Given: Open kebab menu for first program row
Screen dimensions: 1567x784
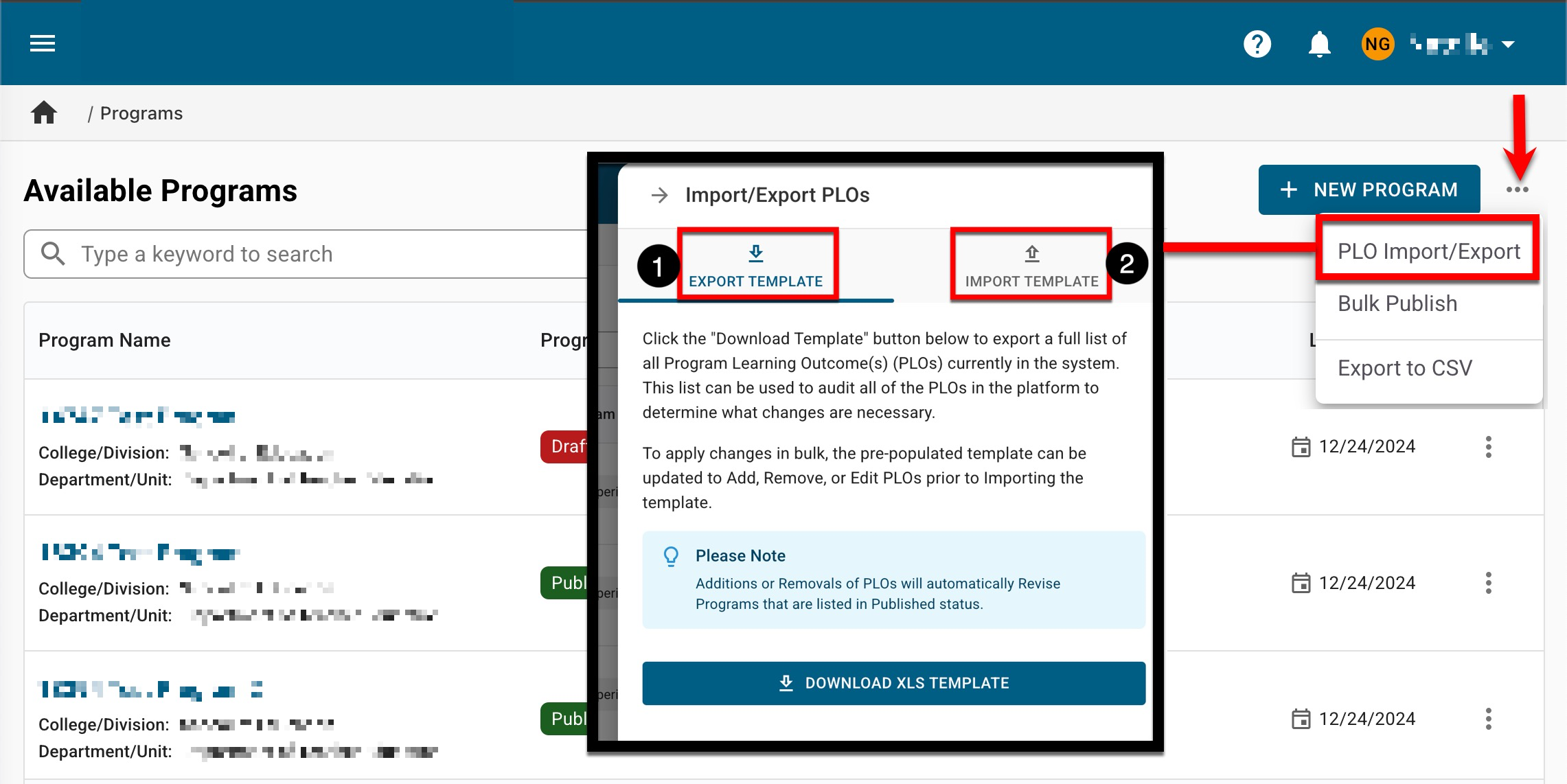Looking at the screenshot, I should coord(1488,447).
